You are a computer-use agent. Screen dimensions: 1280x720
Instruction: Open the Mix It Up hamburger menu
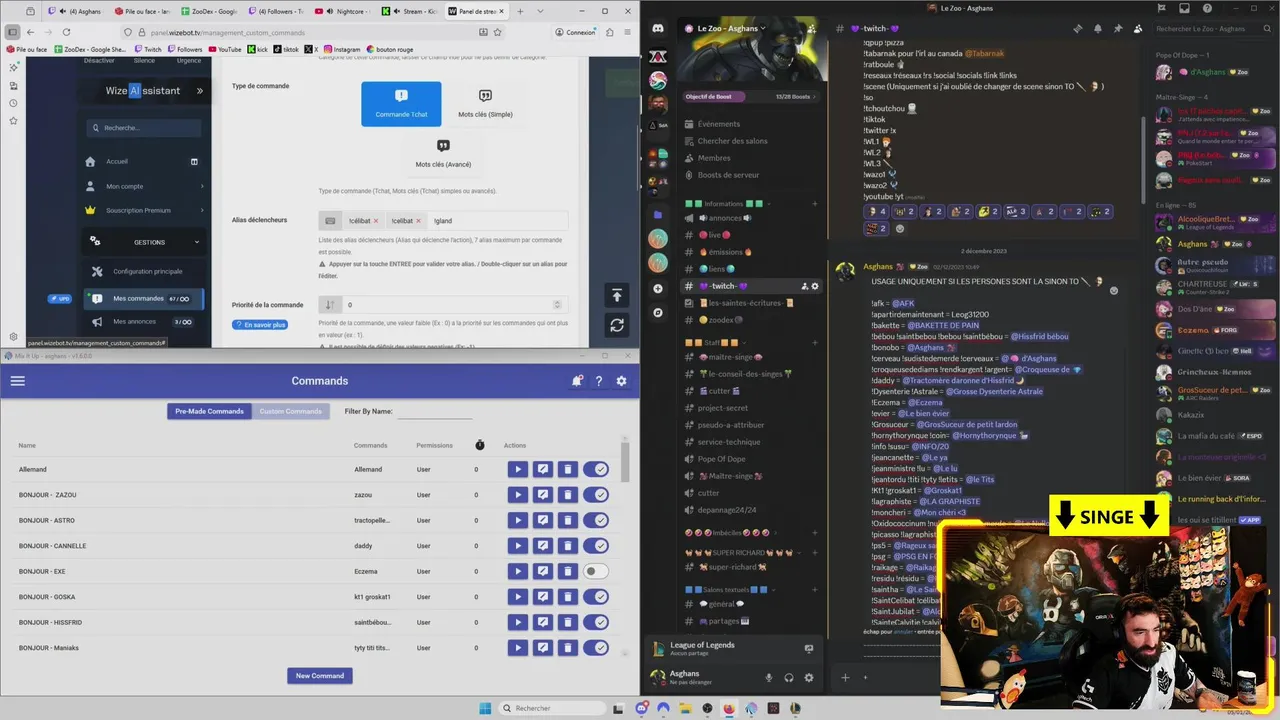[x=17, y=381]
